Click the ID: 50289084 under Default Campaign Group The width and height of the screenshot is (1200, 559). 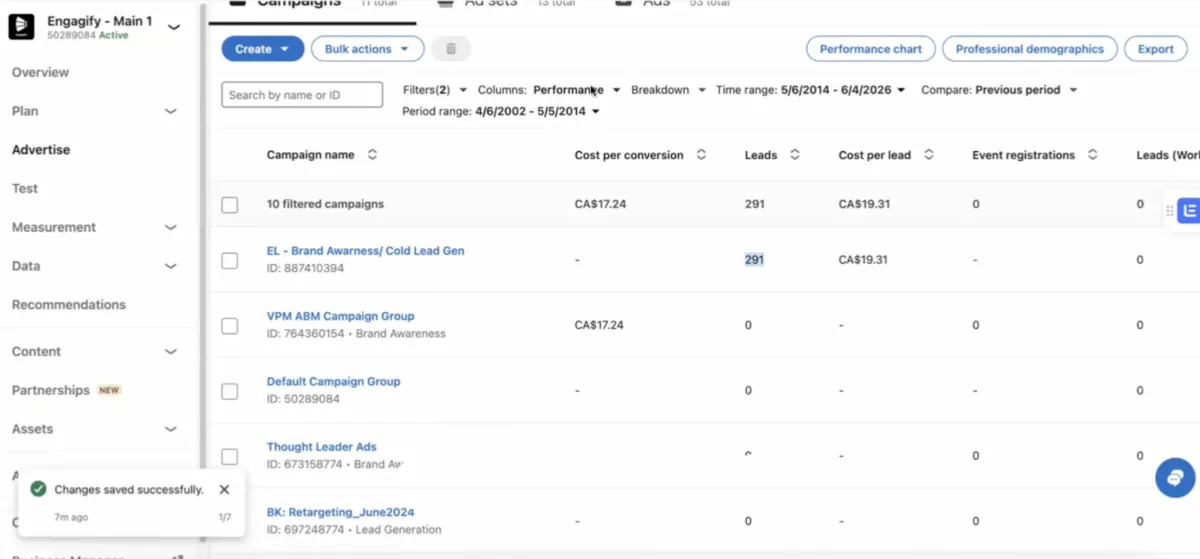[303, 399]
